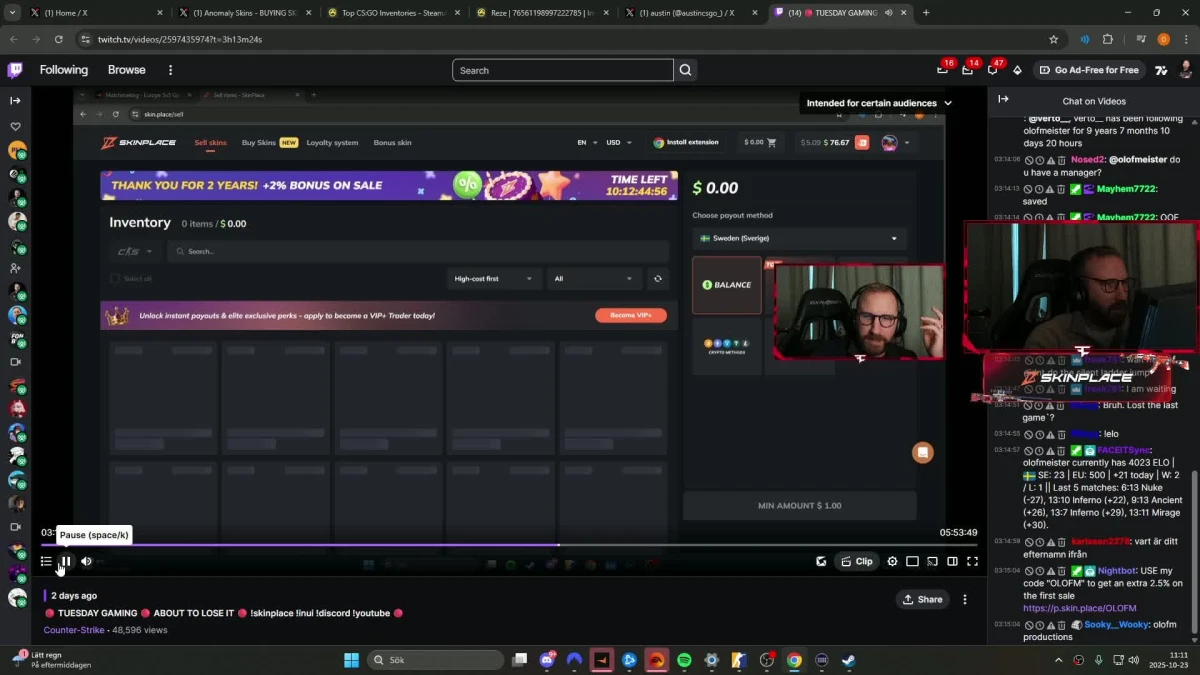This screenshot has height=675, width=1200.
Task: Enter fullscreen mode
Action: coord(972,562)
